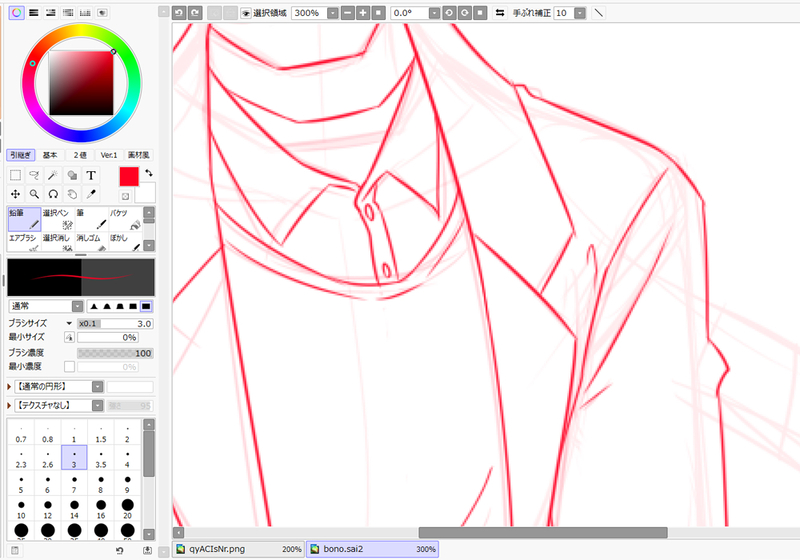Viewport: 800px width, 560px height.
Task: Enable the 最小濃度 checkbox
Action: click(69, 367)
